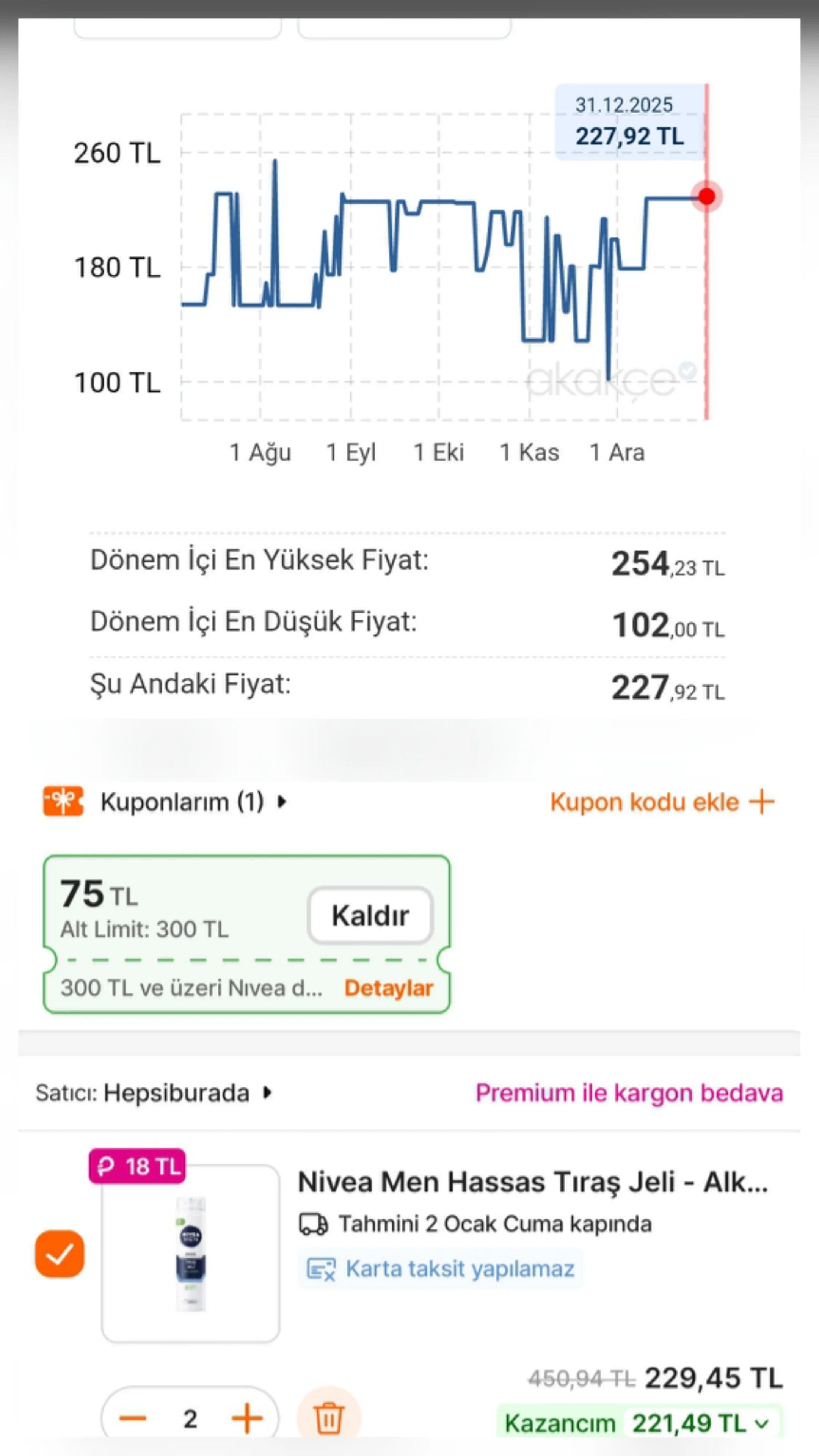819x1456 pixels.
Task: Click the 1 Kas label on the chart axis
Action: click(x=530, y=452)
